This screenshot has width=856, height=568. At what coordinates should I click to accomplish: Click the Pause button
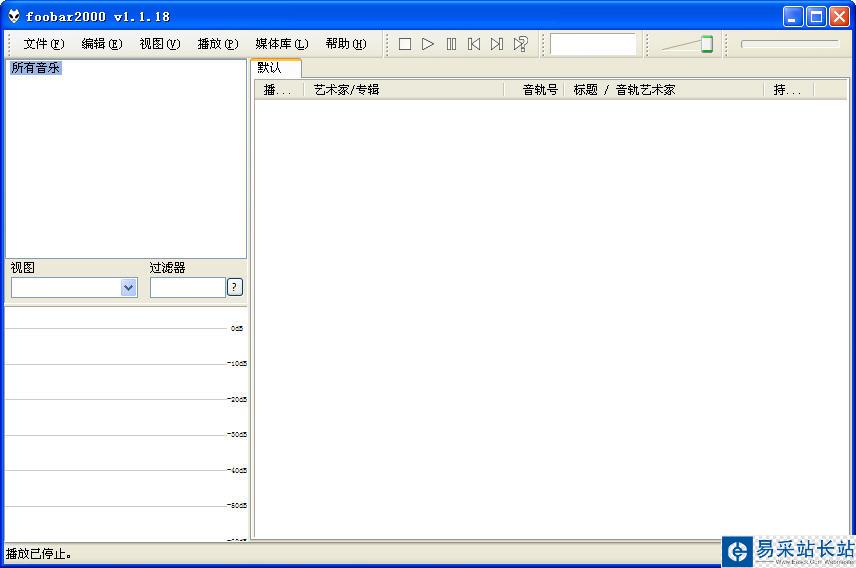451,44
